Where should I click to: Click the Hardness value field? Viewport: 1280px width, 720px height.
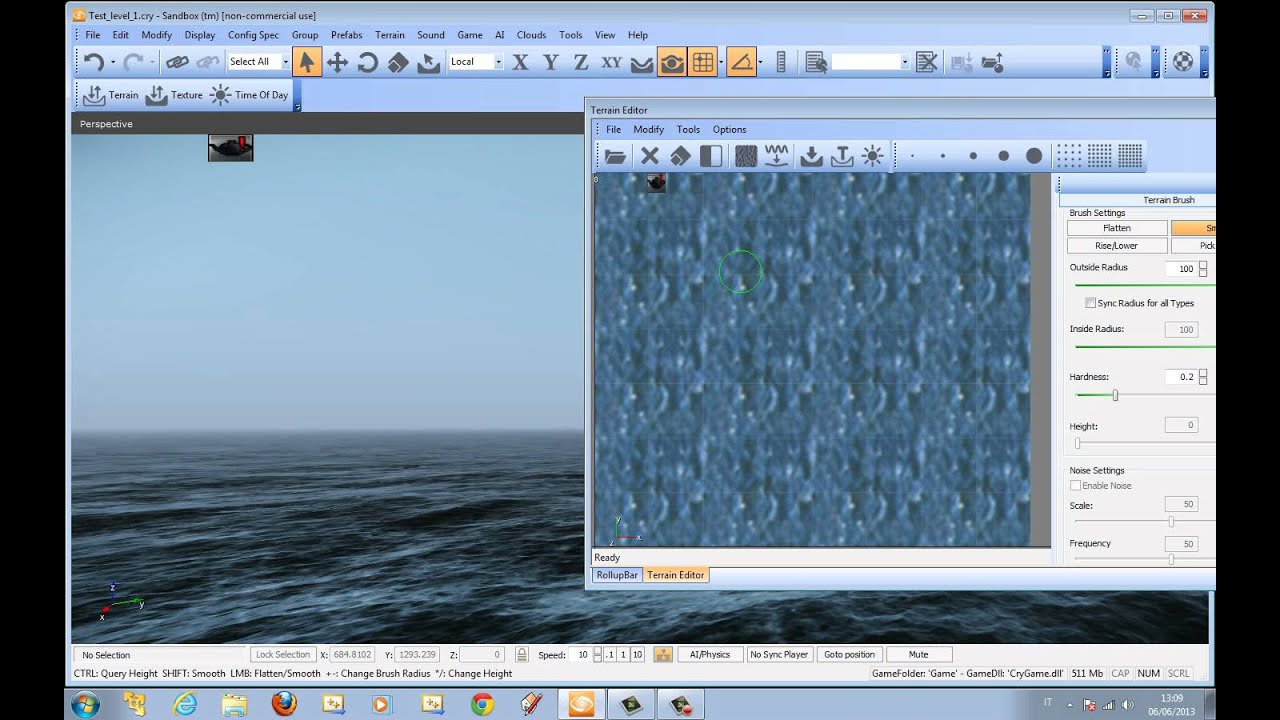click(1181, 377)
